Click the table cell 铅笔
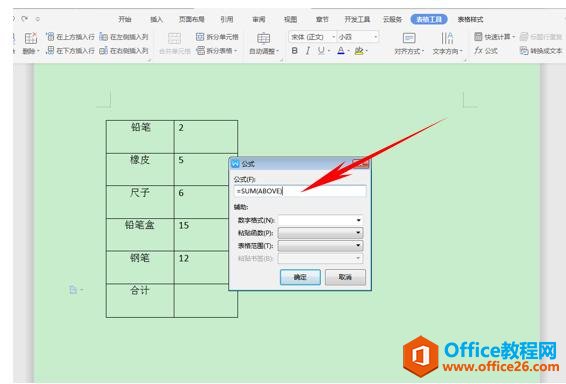This screenshot has width=566, height=384. (x=140, y=136)
